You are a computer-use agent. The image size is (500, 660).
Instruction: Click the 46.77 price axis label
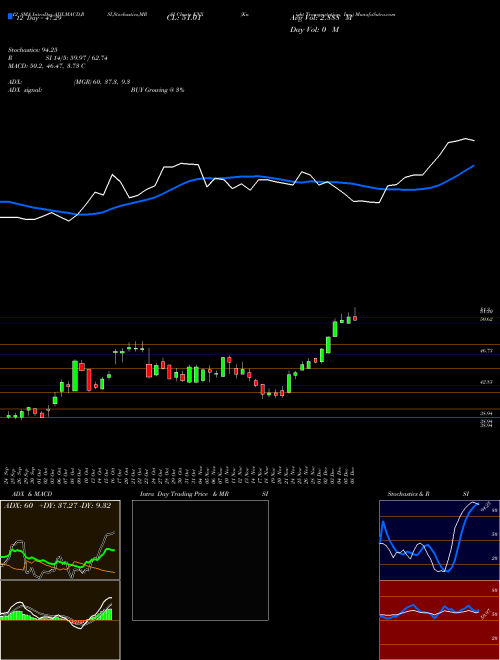pos(487,350)
